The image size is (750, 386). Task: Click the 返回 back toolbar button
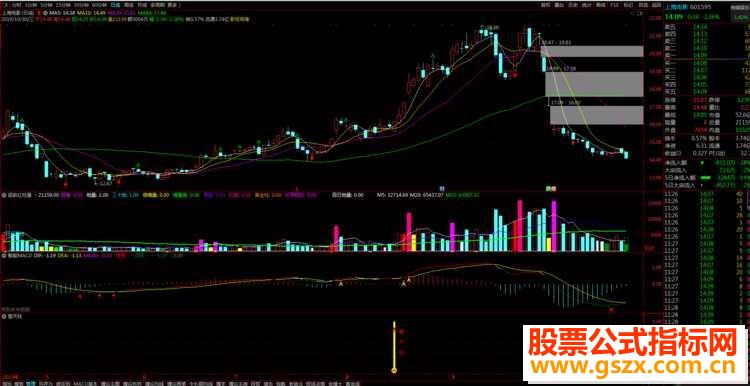coord(657,5)
